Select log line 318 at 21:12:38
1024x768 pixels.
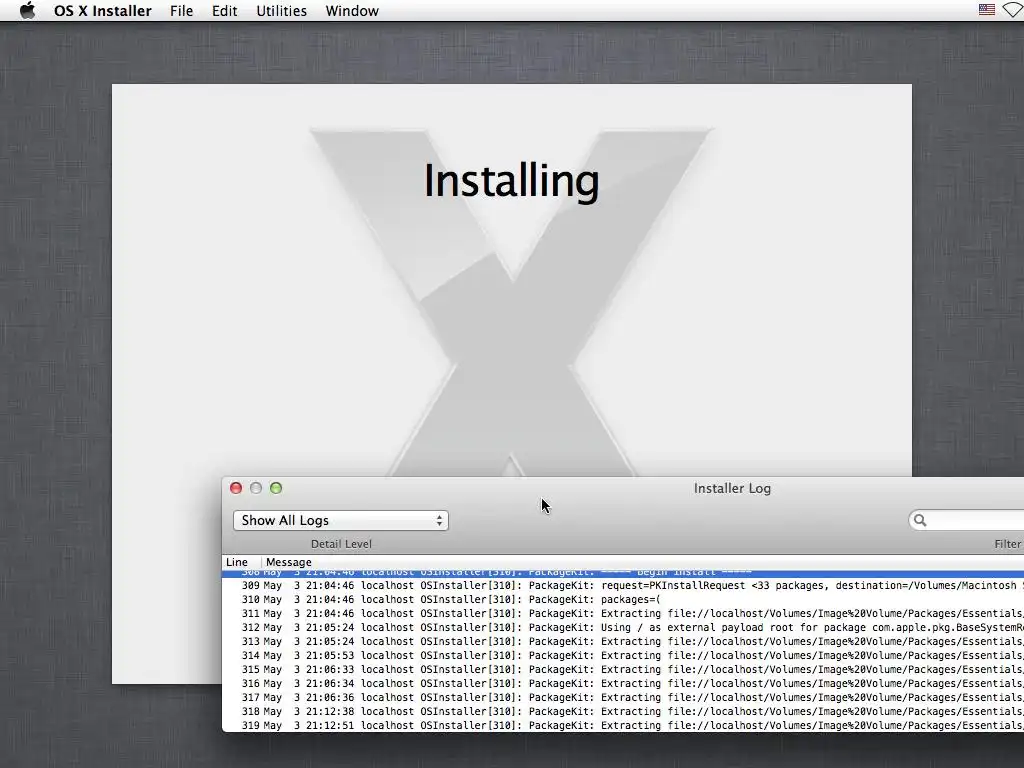pyautogui.click(x=623, y=712)
